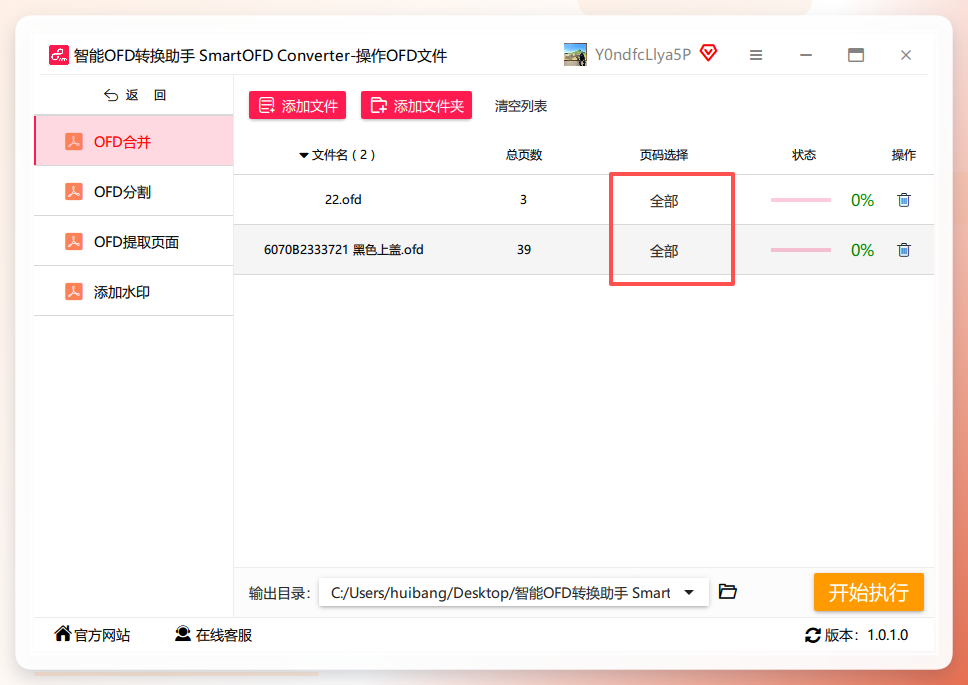Click the progress bar of 22.ofd
Screen dimensions: 968x685
pyautogui.click(x=801, y=200)
